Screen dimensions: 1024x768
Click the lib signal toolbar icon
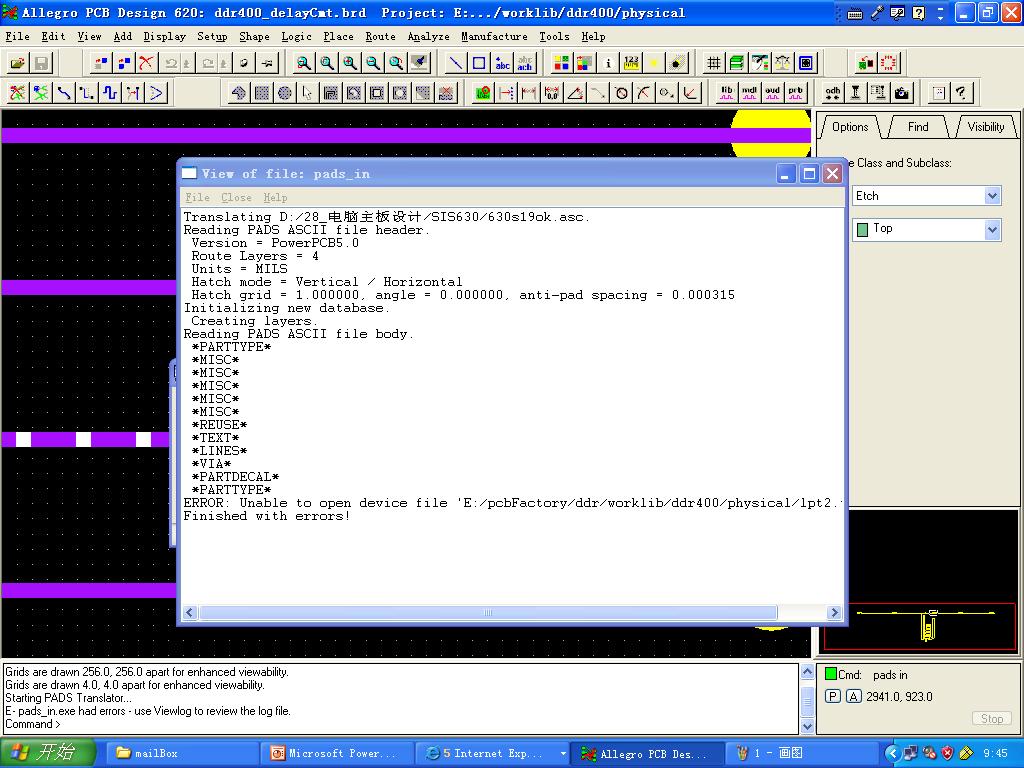click(727, 93)
